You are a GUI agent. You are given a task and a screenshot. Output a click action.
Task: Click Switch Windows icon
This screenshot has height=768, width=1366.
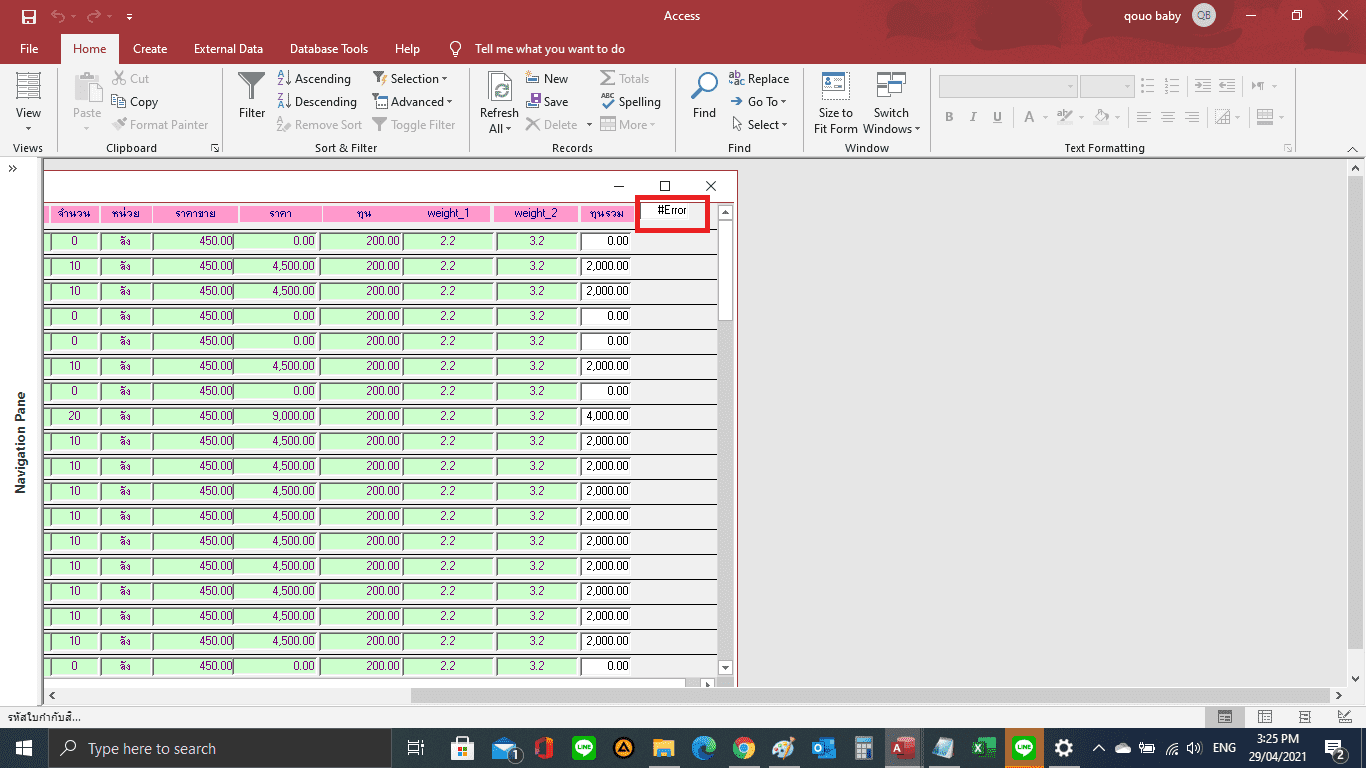(x=891, y=85)
